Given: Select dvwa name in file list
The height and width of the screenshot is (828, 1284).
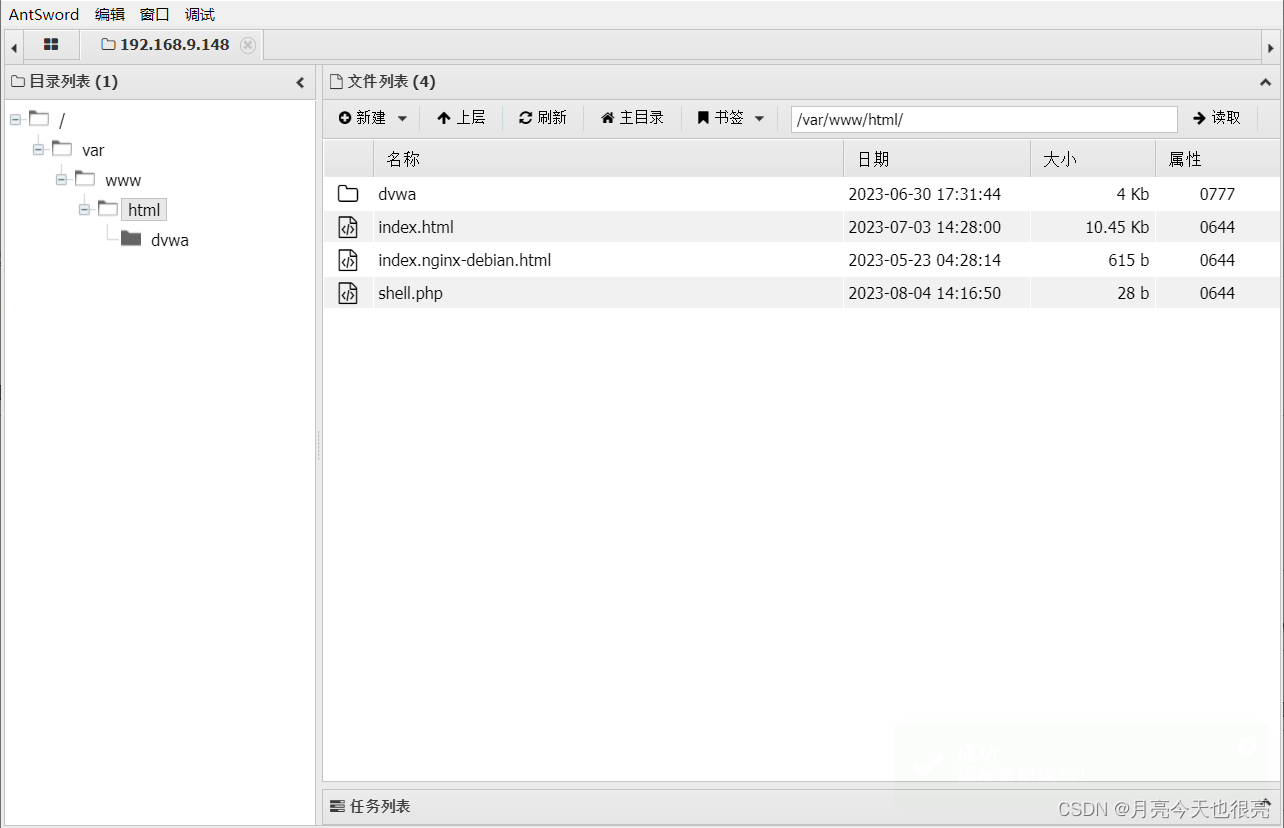Looking at the screenshot, I should coord(397,194).
